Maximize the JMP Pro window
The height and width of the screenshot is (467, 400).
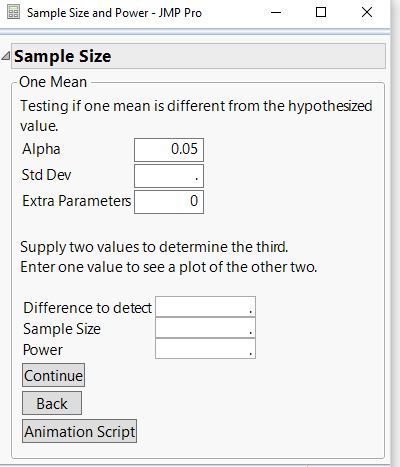pyautogui.click(x=321, y=13)
